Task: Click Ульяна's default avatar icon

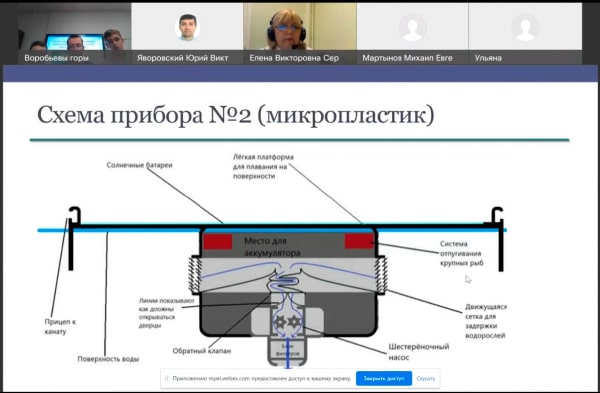Action: [x=525, y=28]
